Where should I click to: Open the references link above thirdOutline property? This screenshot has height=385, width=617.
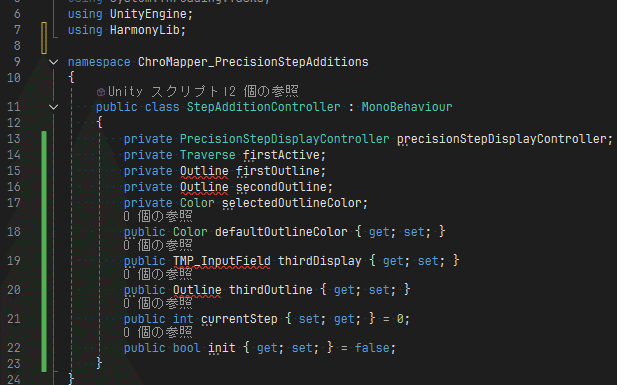pyautogui.click(x=158, y=274)
